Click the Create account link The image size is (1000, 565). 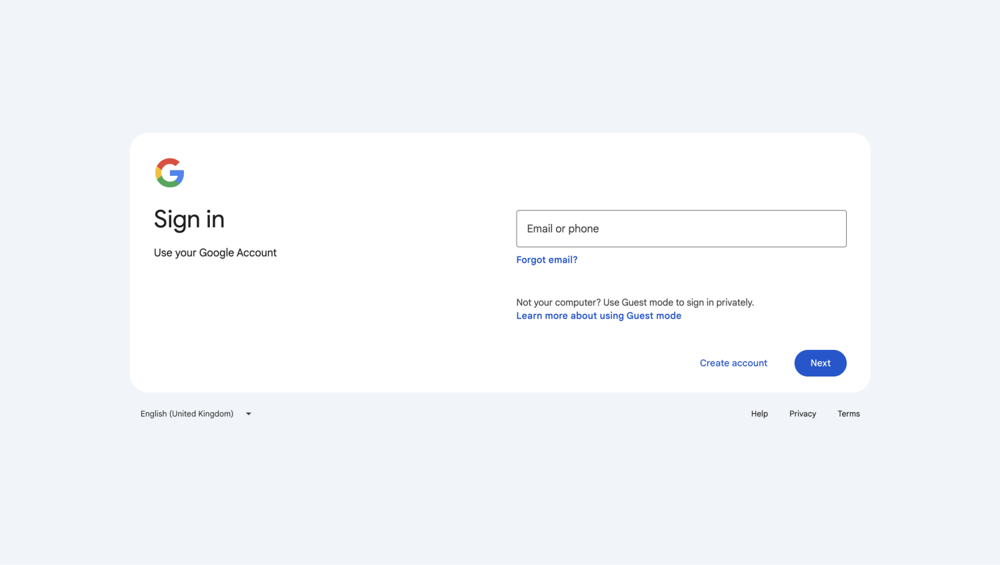coord(733,363)
